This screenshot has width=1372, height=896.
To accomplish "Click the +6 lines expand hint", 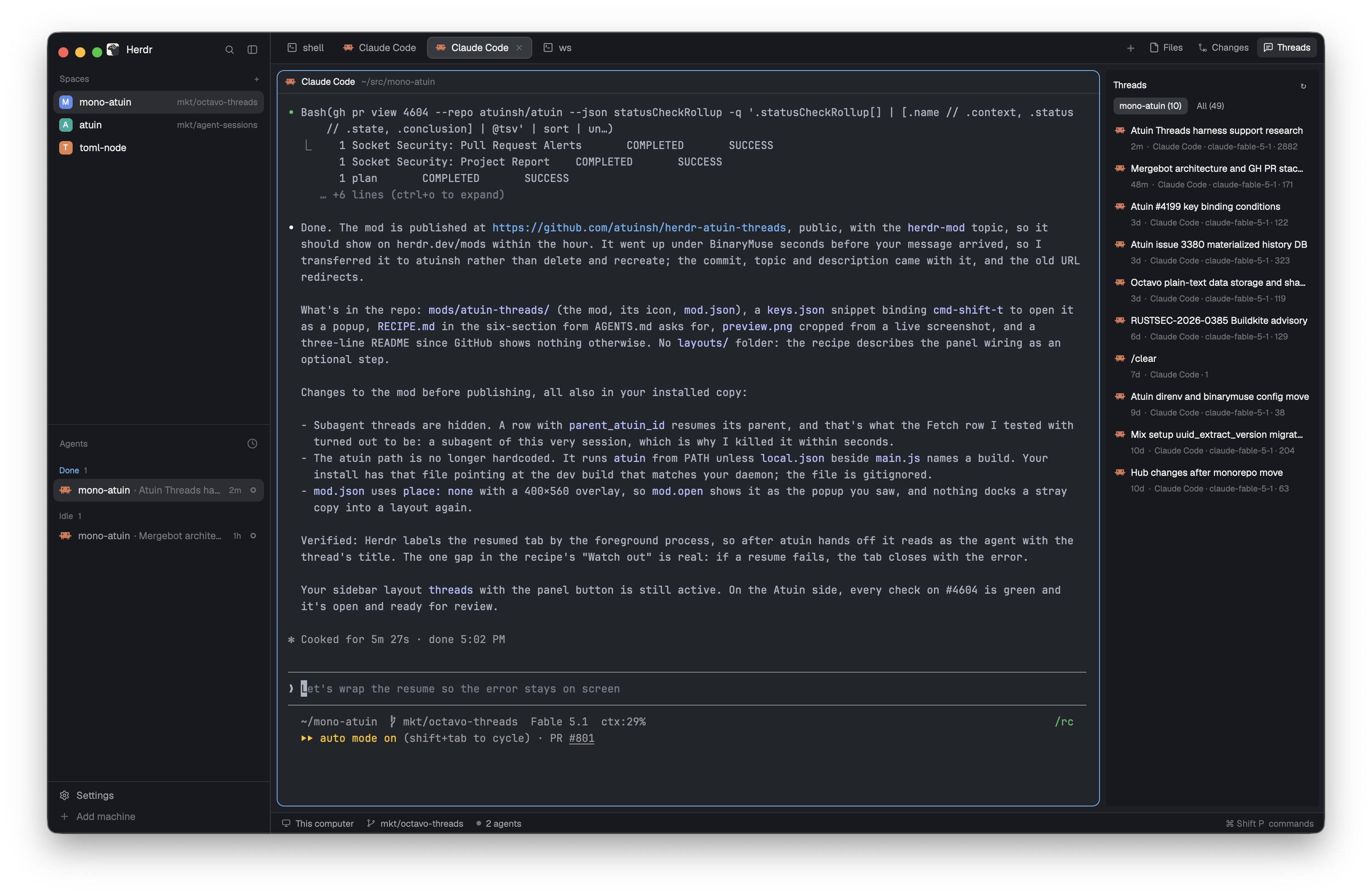I will [x=412, y=195].
